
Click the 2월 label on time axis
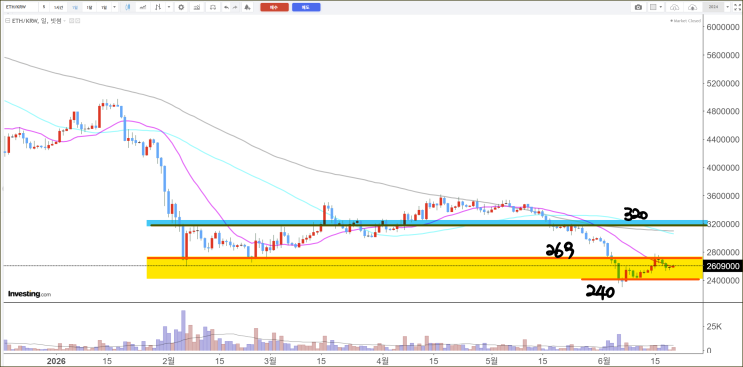tap(169, 360)
